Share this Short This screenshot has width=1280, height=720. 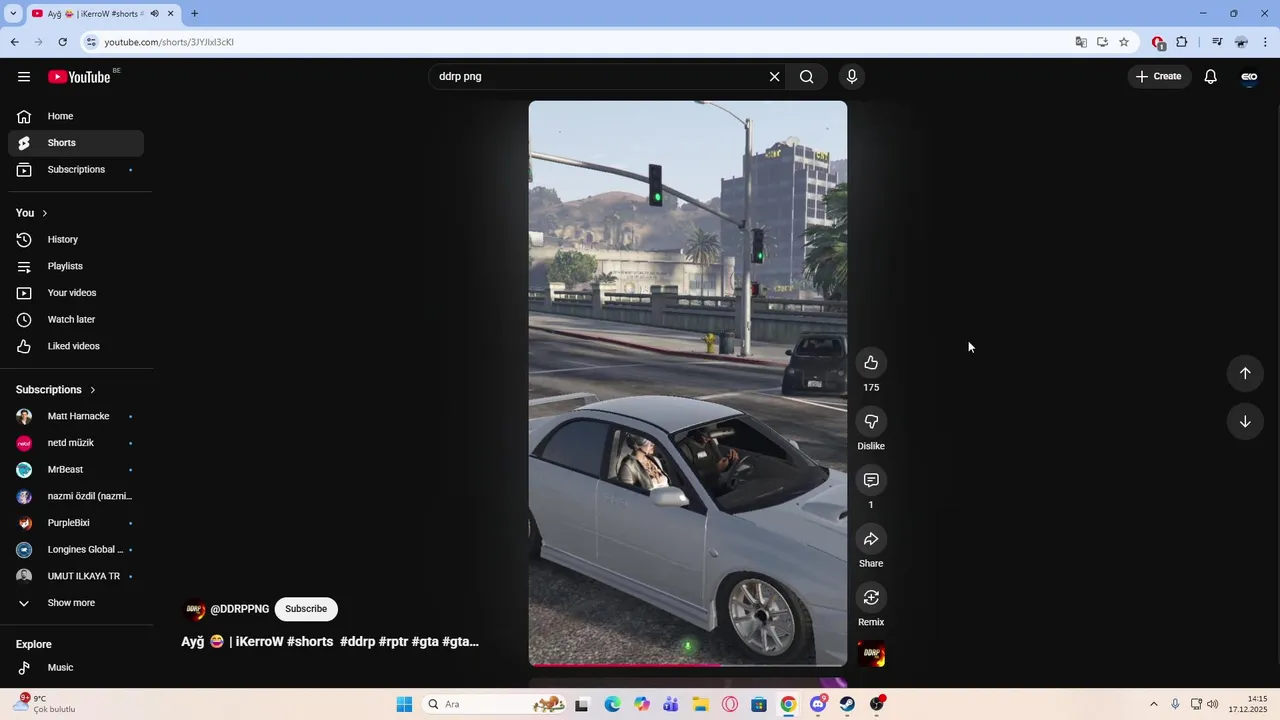click(871, 540)
